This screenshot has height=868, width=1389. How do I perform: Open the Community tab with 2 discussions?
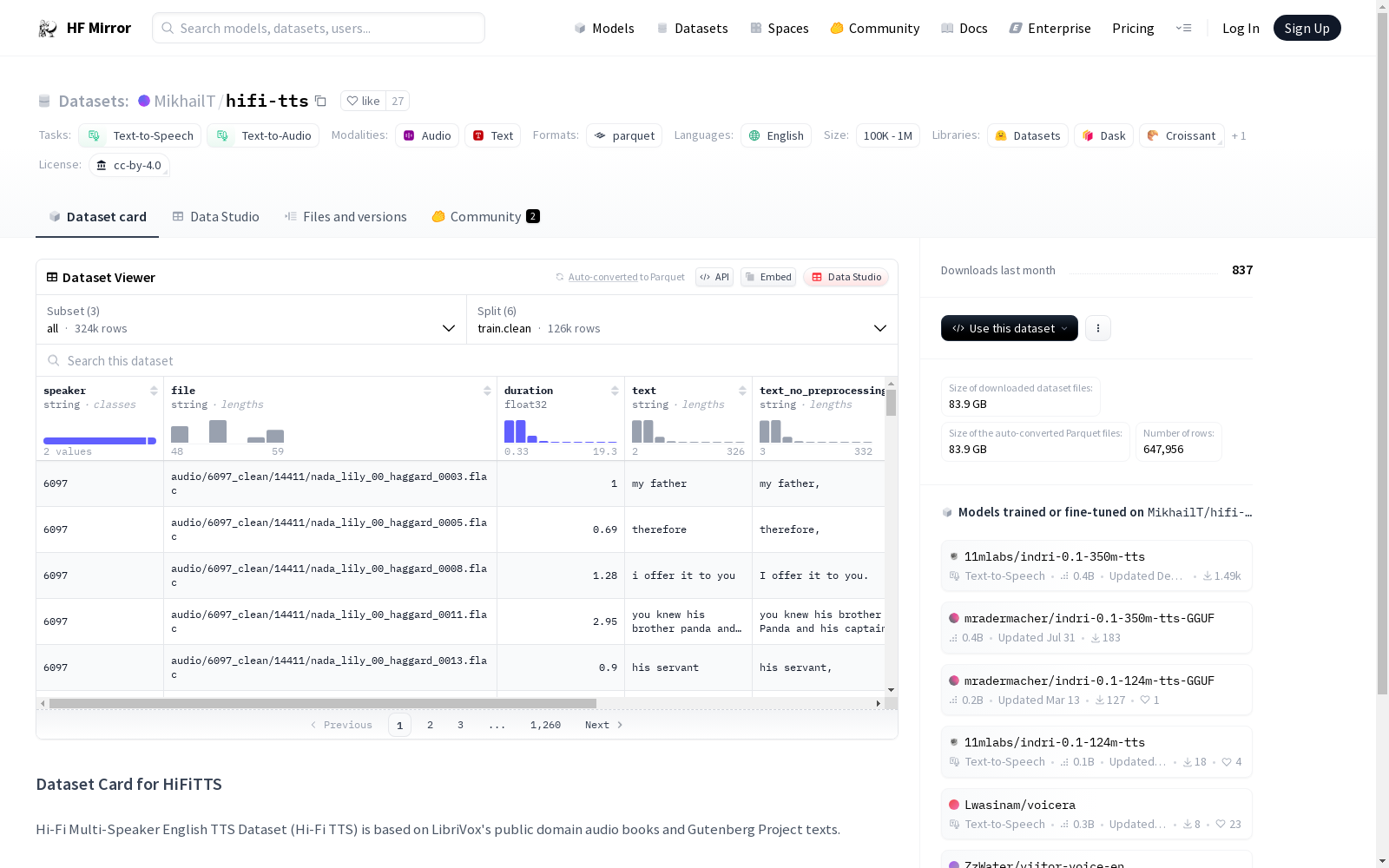485,217
